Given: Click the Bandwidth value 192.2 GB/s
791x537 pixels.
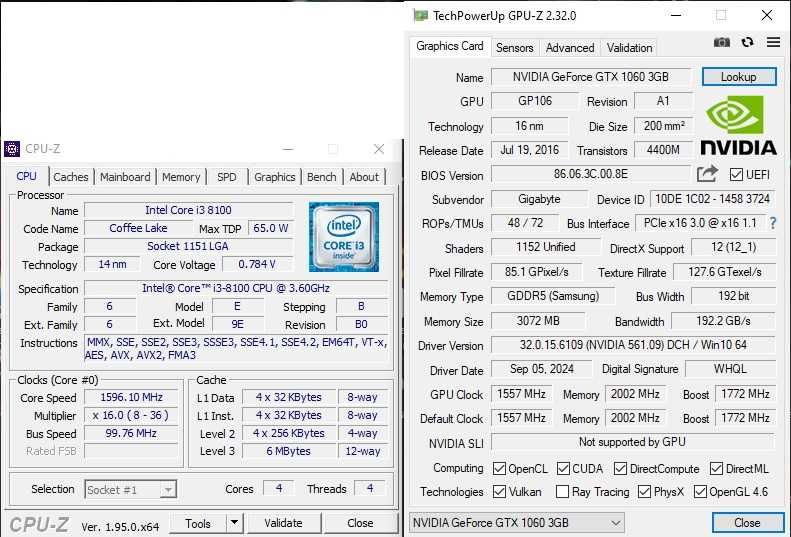Looking at the screenshot, I should 723,321.
